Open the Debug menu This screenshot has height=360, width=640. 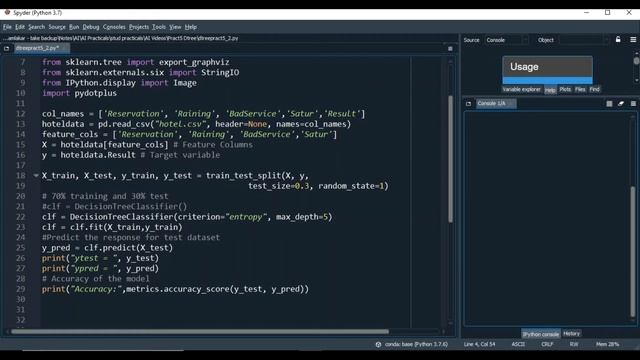(91, 27)
